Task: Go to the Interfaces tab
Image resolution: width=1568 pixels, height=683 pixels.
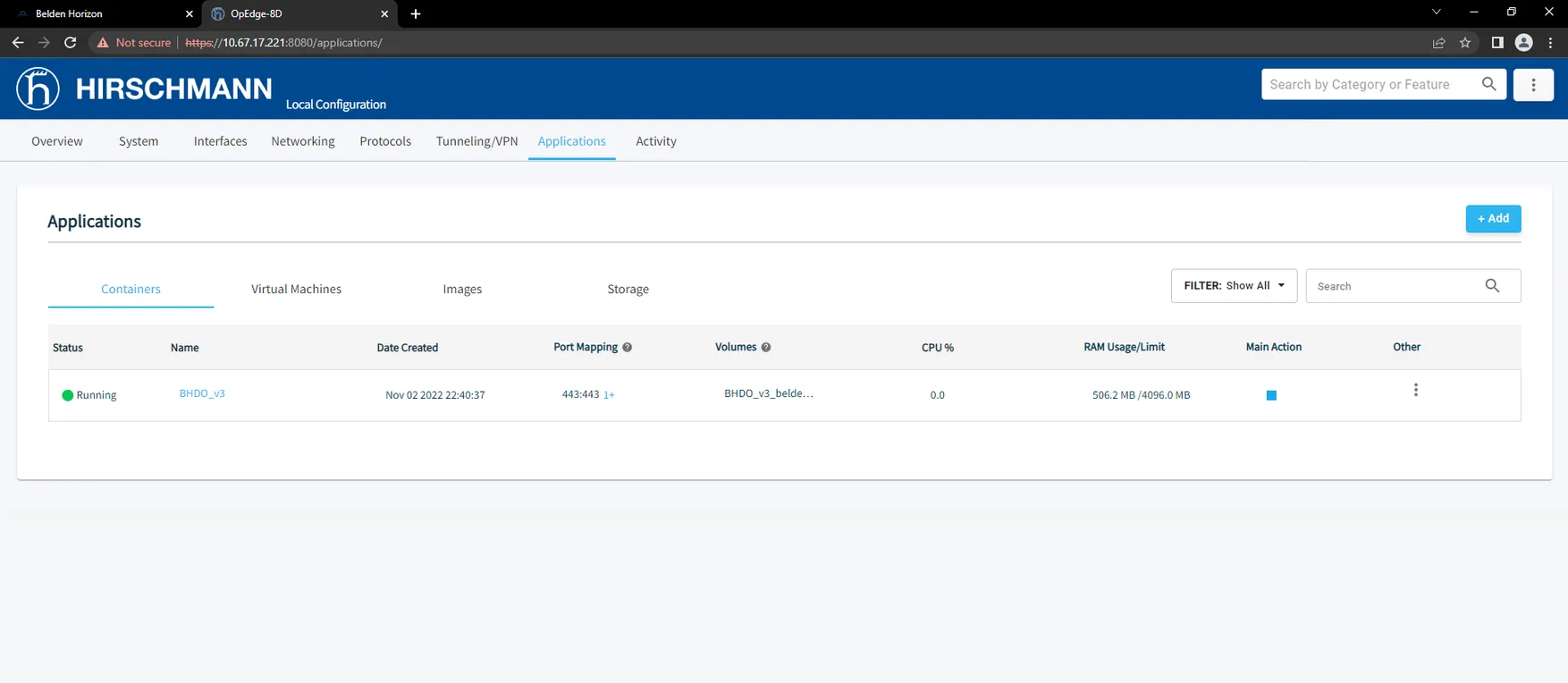Action: coord(221,141)
